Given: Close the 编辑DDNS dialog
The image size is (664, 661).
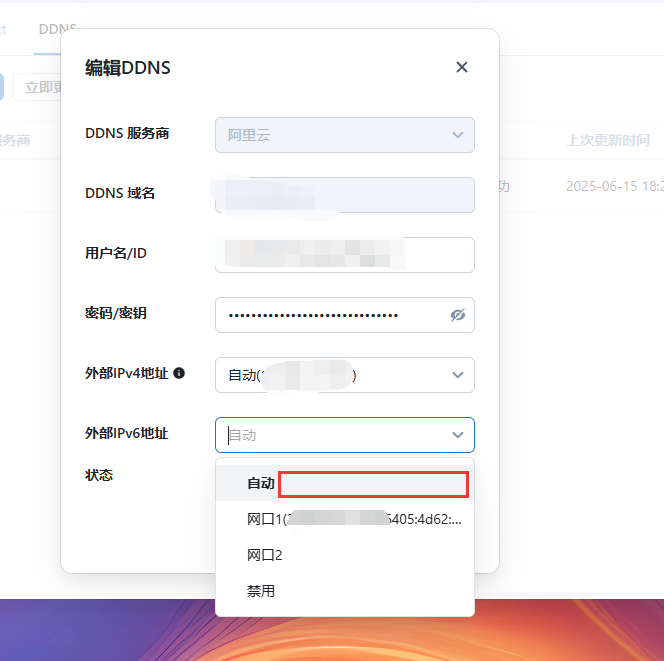Looking at the screenshot, I should [x=462, y=67].
